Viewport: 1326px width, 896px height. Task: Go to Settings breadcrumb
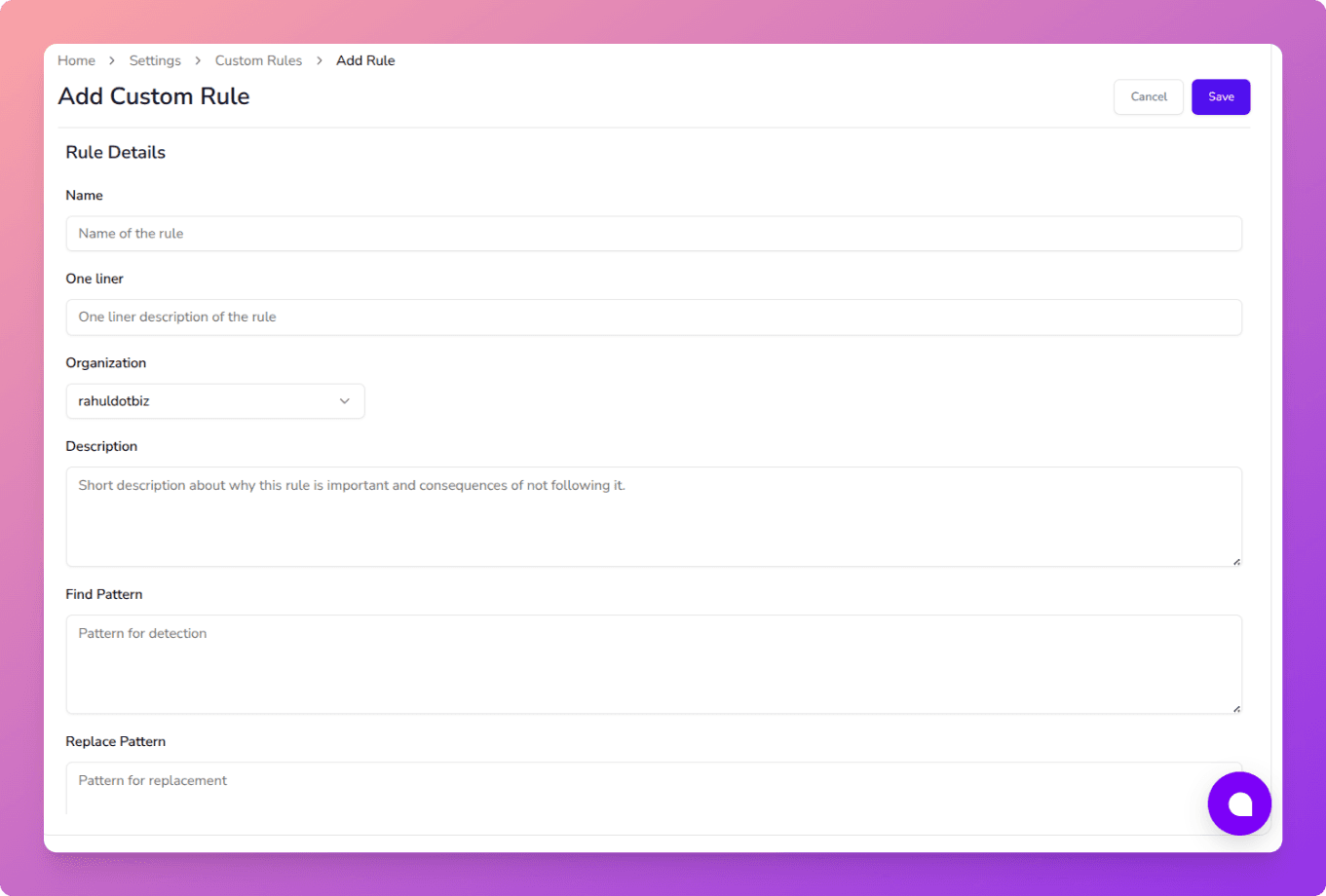(155, 60)
